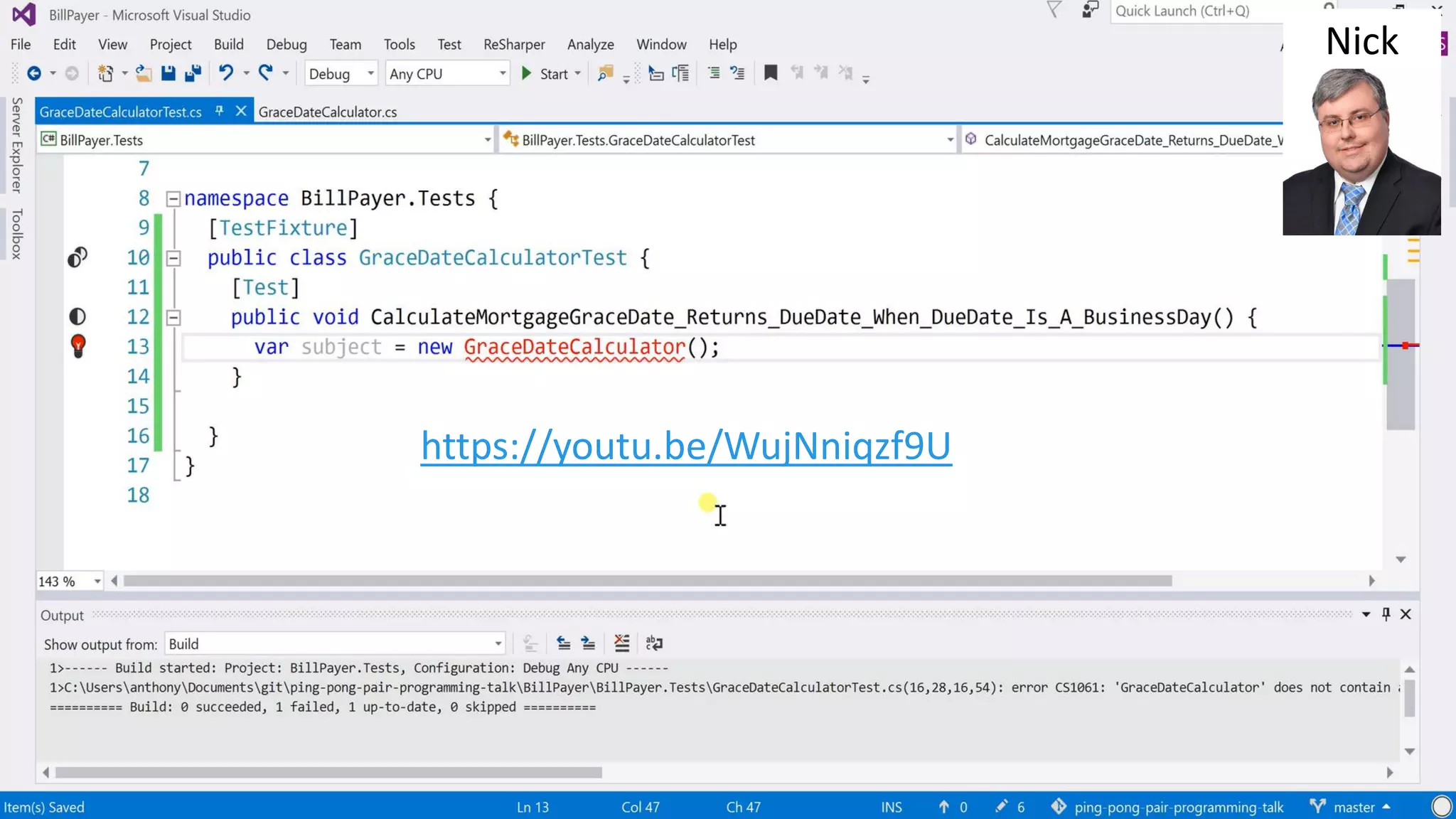The width and height of the screenshot is (1456, 819).
Task: Toggle pin on GraceDateCalculatorTest.cs tab
Action: pyautogui.click(x=220, y=112)
